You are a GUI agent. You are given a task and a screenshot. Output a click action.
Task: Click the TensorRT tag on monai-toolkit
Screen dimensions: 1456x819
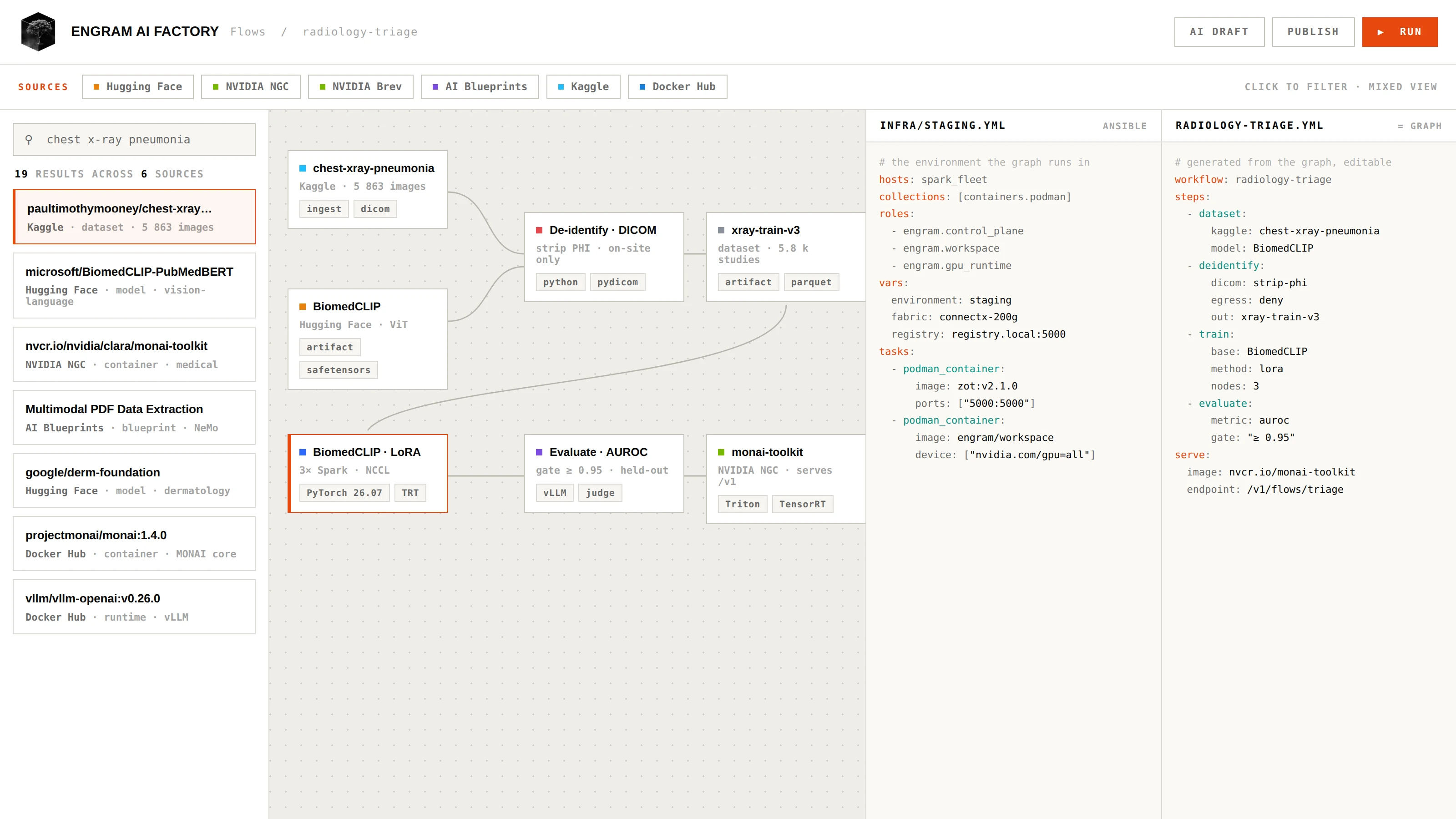[x=803, y=504]
